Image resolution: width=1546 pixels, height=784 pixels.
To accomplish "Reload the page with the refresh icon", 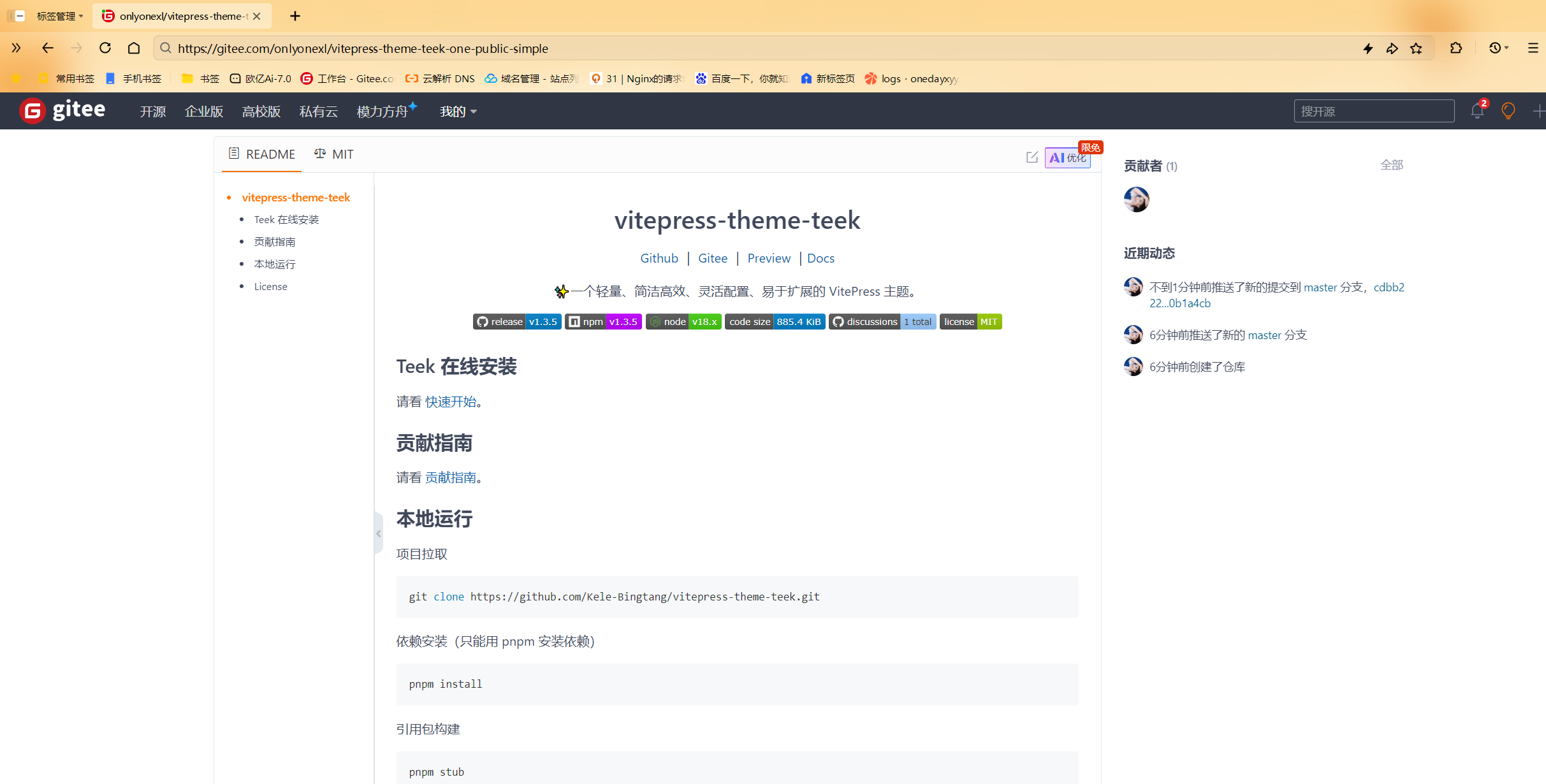I will coord(105,48).
